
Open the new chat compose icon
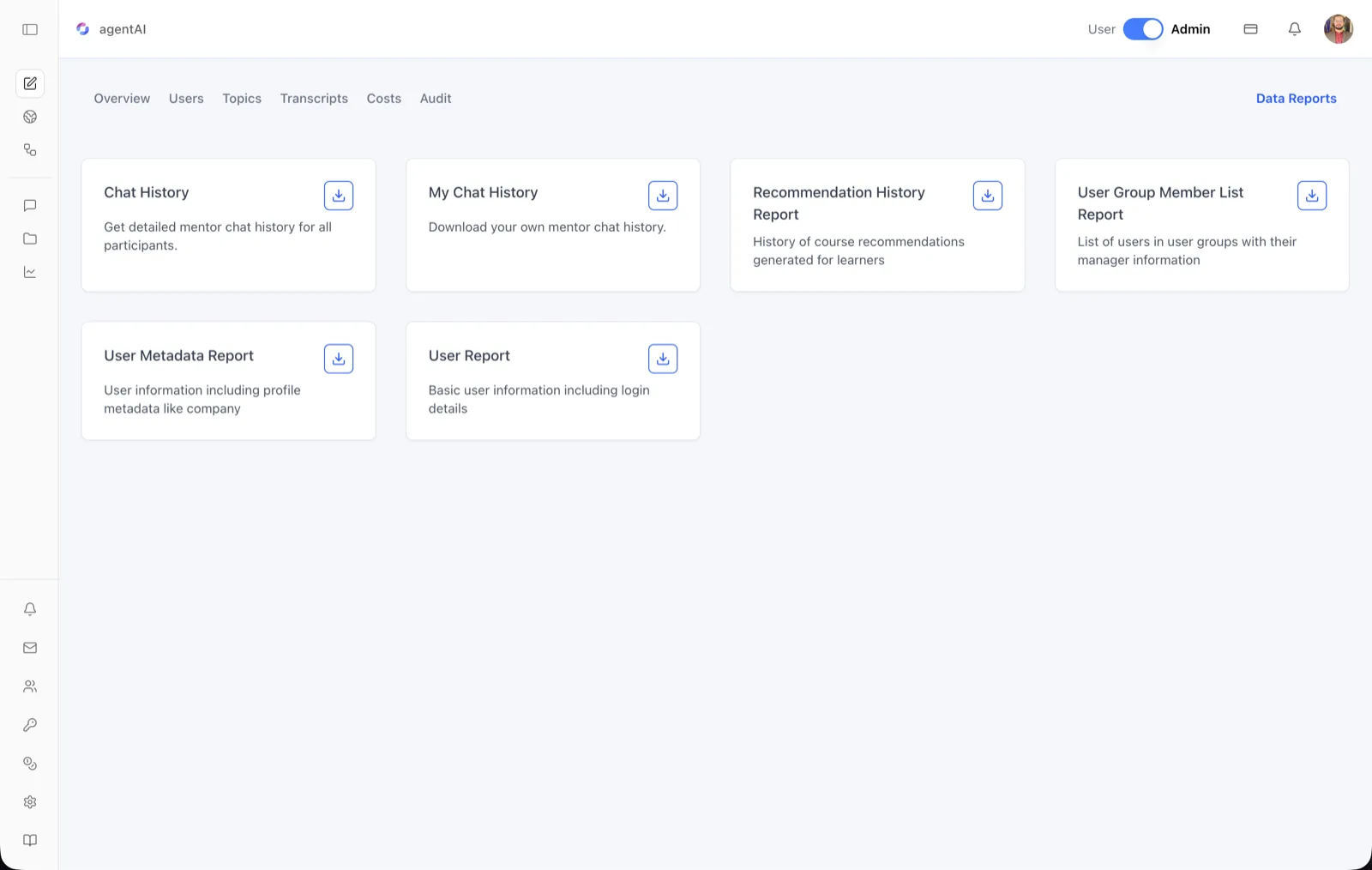30,83
